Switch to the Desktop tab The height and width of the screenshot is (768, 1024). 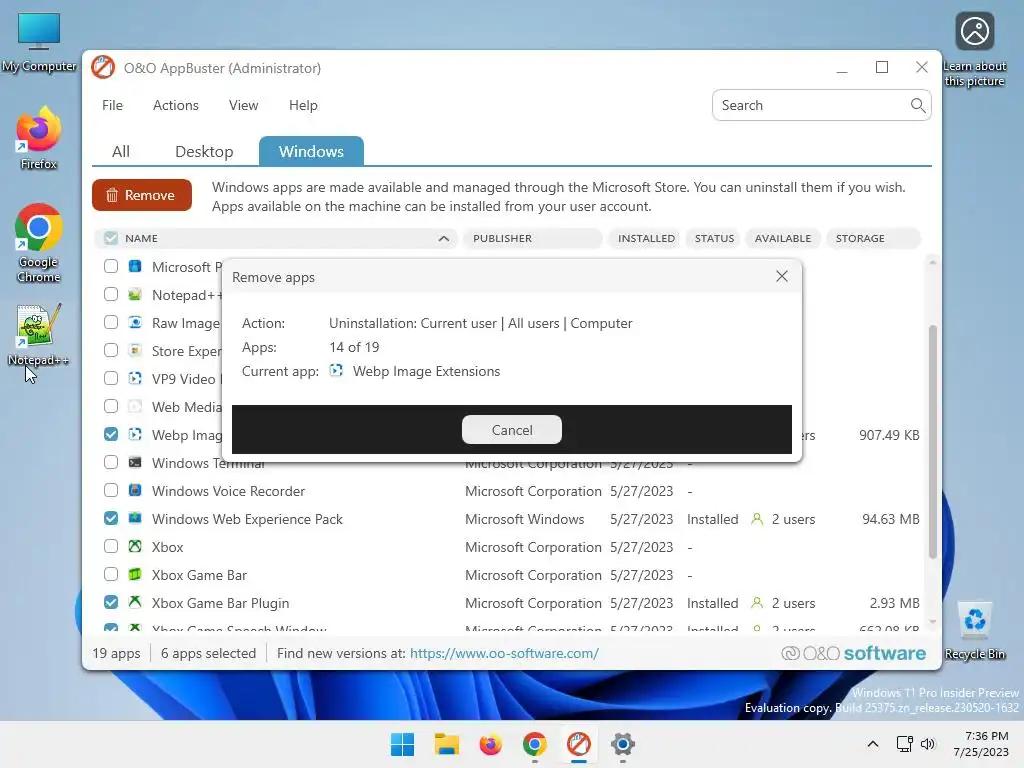(x=204, y=152)
